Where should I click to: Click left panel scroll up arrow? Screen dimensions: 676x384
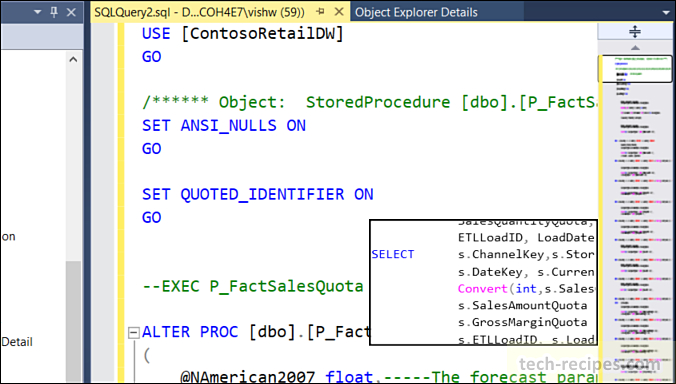tap(73, 59)
